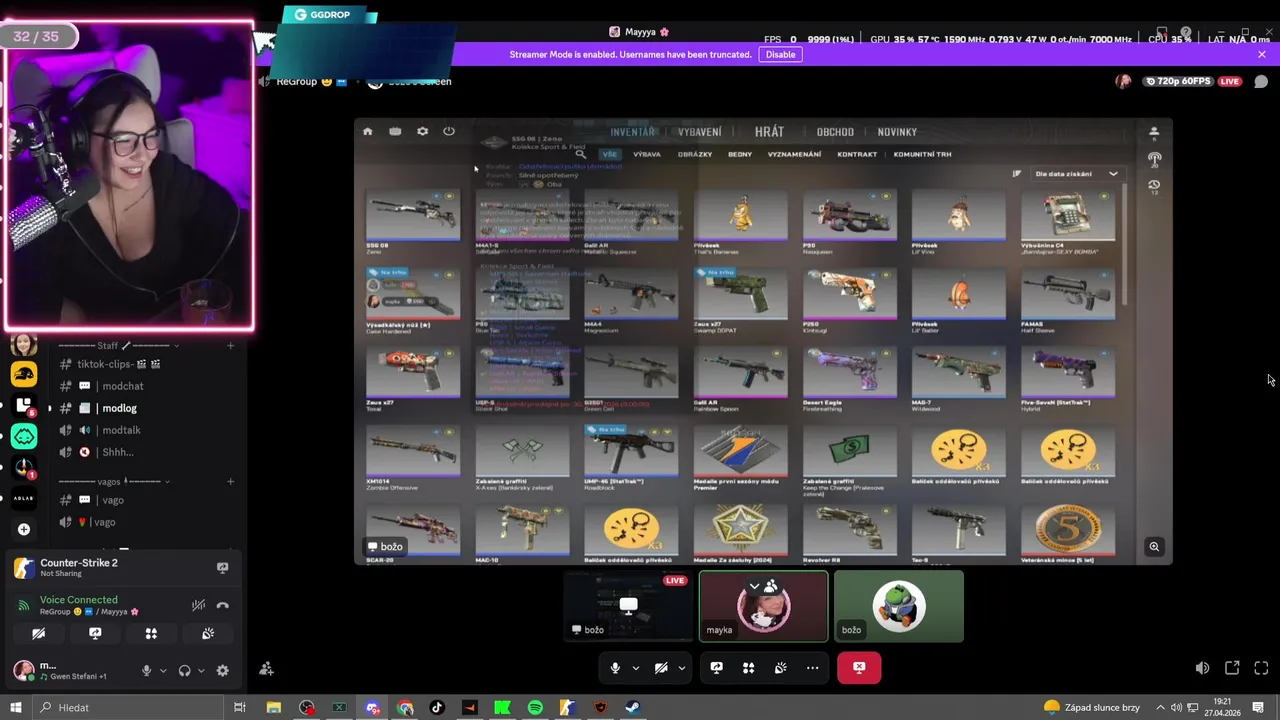Click the CS2 power quit icon

[449, 131]
